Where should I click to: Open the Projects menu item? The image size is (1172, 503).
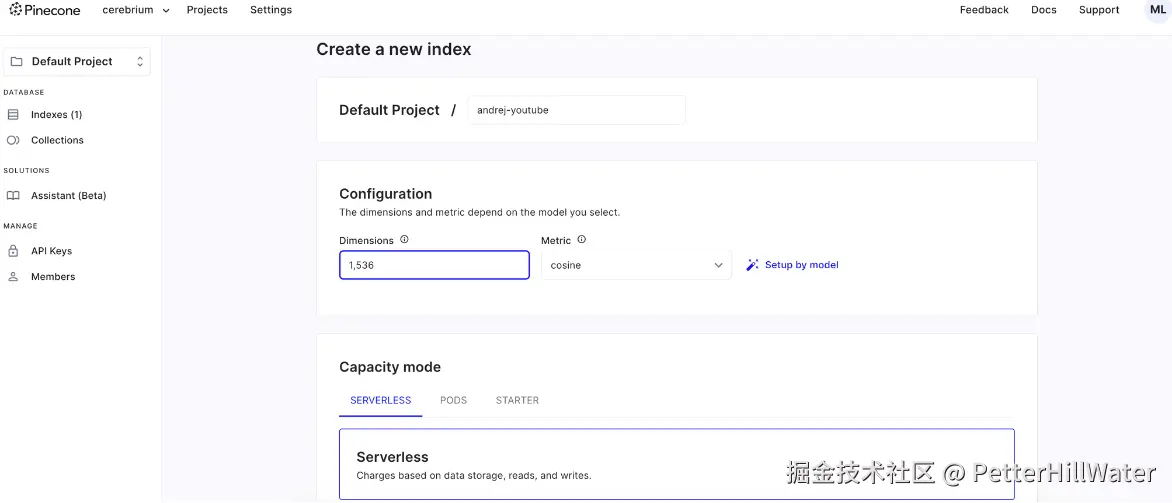pos(207,10)
